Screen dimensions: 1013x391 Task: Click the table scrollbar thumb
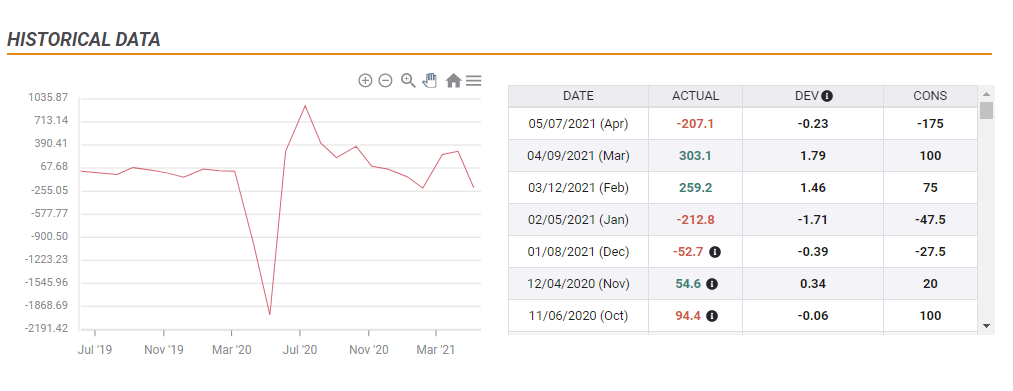coord(986,110)
